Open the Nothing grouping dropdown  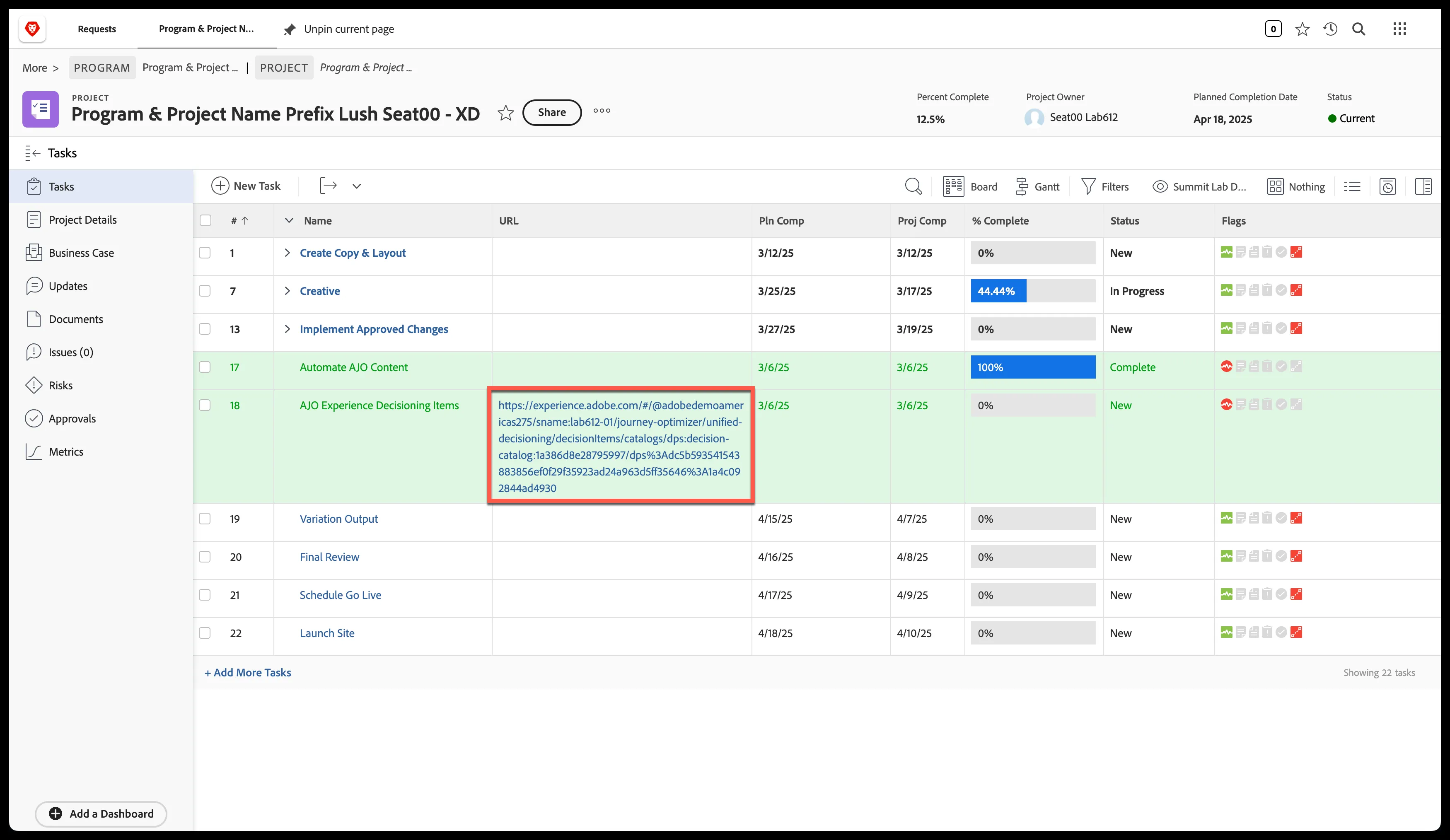click(1296, 186)
